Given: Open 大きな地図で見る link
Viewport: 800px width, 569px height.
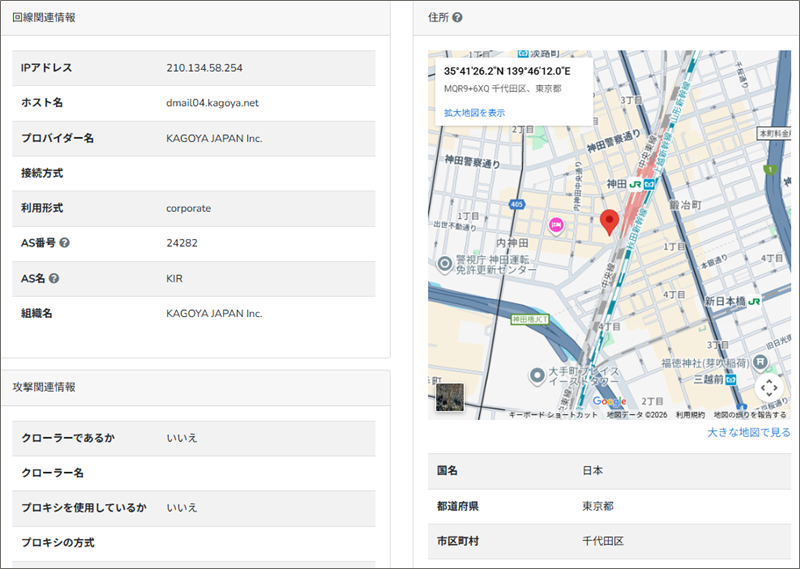Looking at the screenshot, I should point(748,432).
